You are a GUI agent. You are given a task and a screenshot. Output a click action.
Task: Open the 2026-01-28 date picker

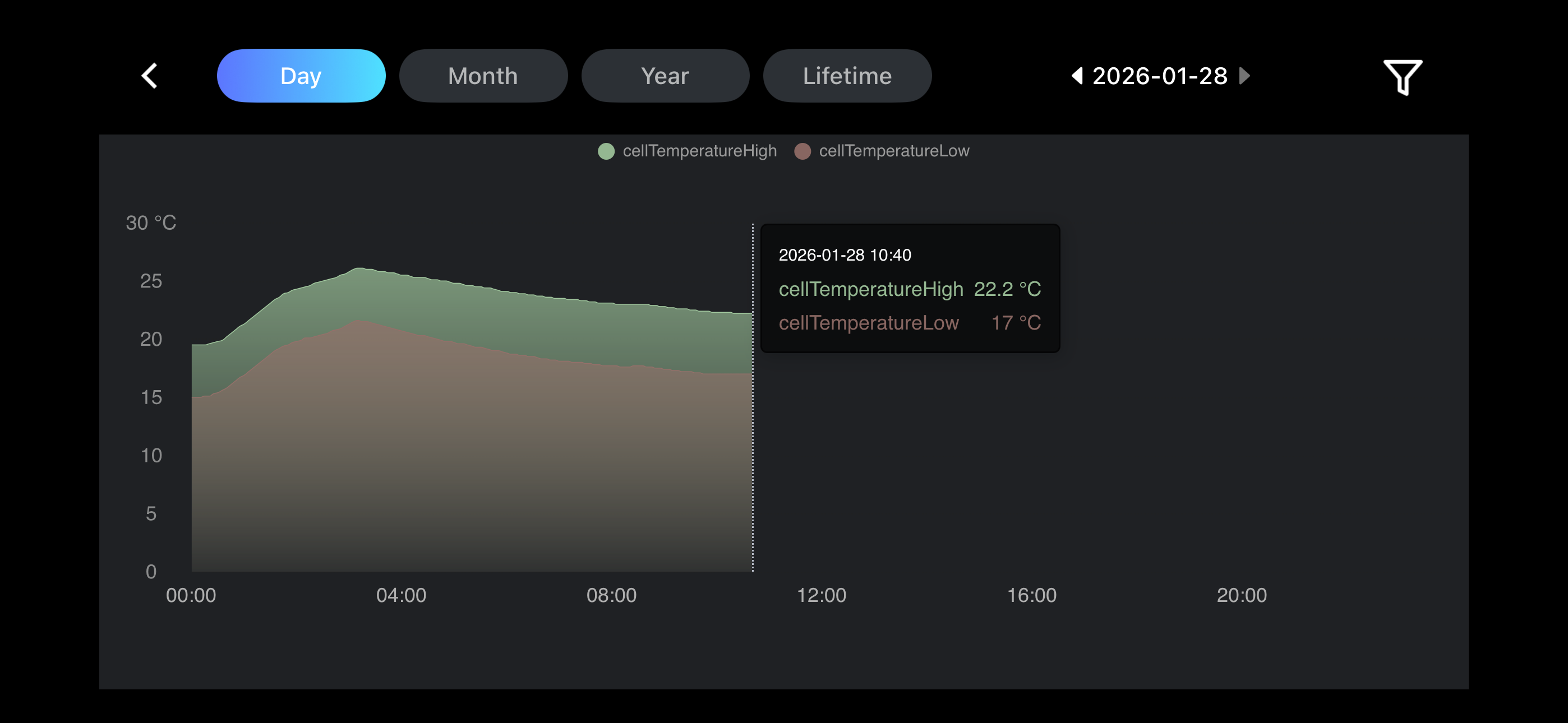pyautogui.click(x=1160, y=76)
